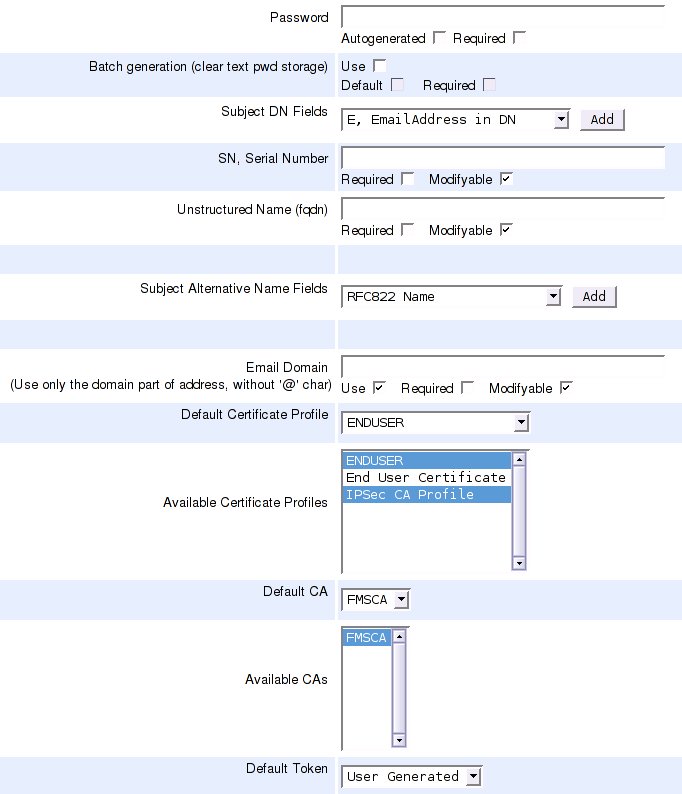Screen dimensions: 682x794
Task: Select IPSec CA Profile in list
Action: [x=426, y=495]
